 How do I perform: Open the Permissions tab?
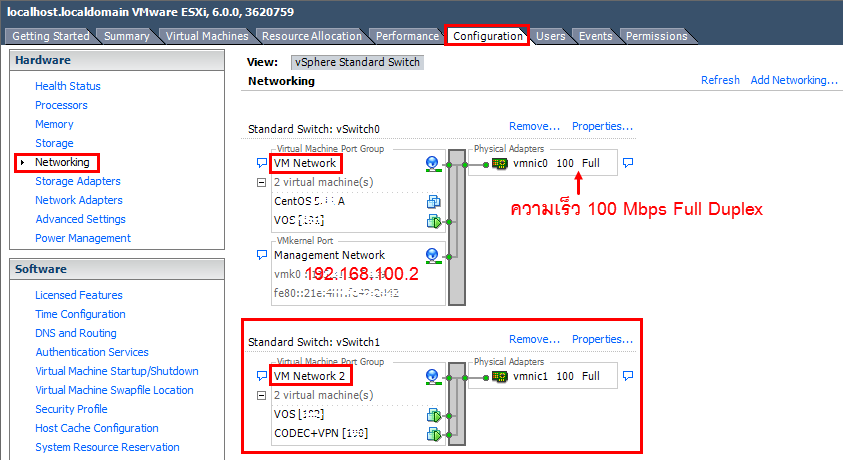click(656, 36)
